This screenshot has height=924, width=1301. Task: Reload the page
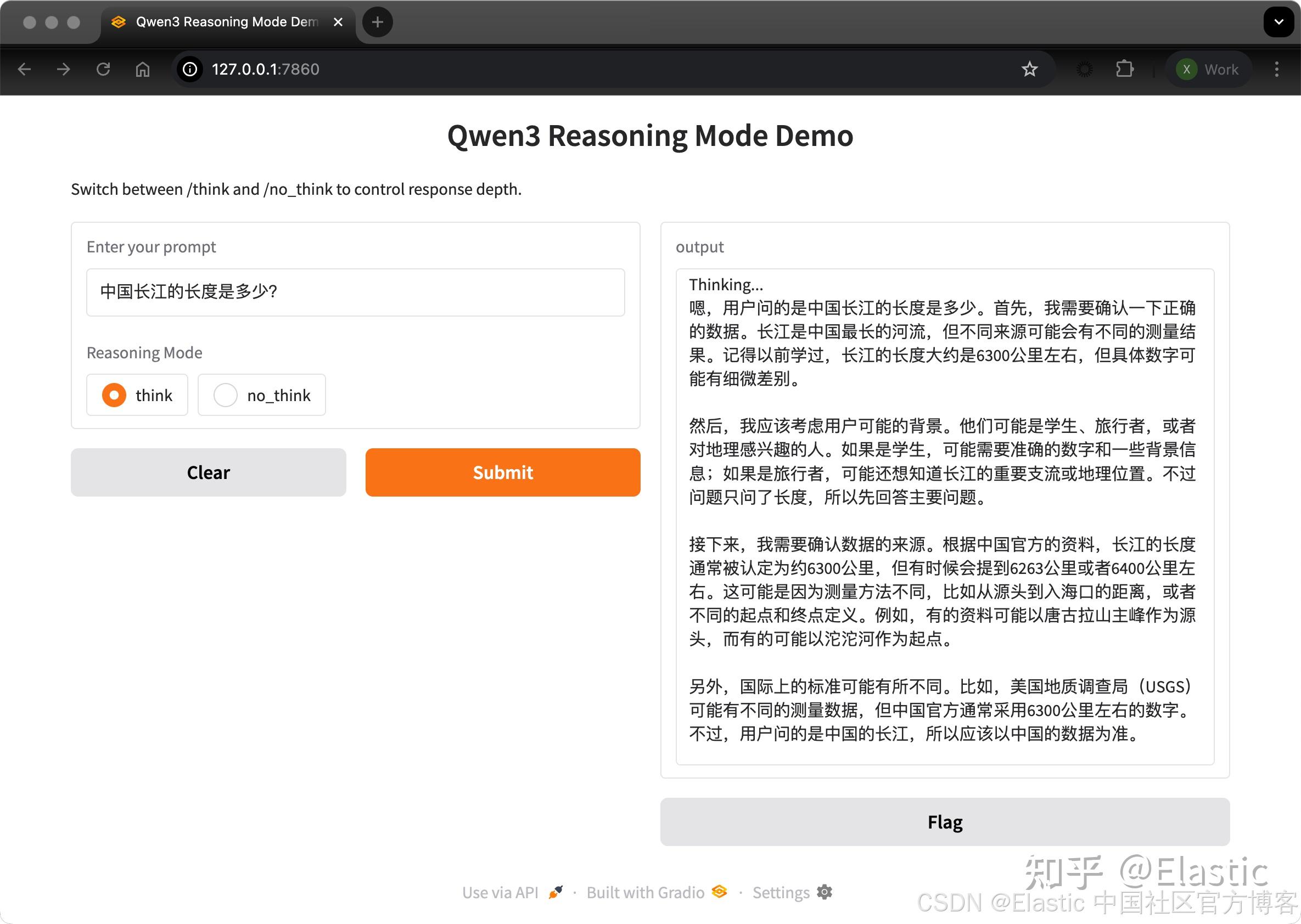[104, 69]
